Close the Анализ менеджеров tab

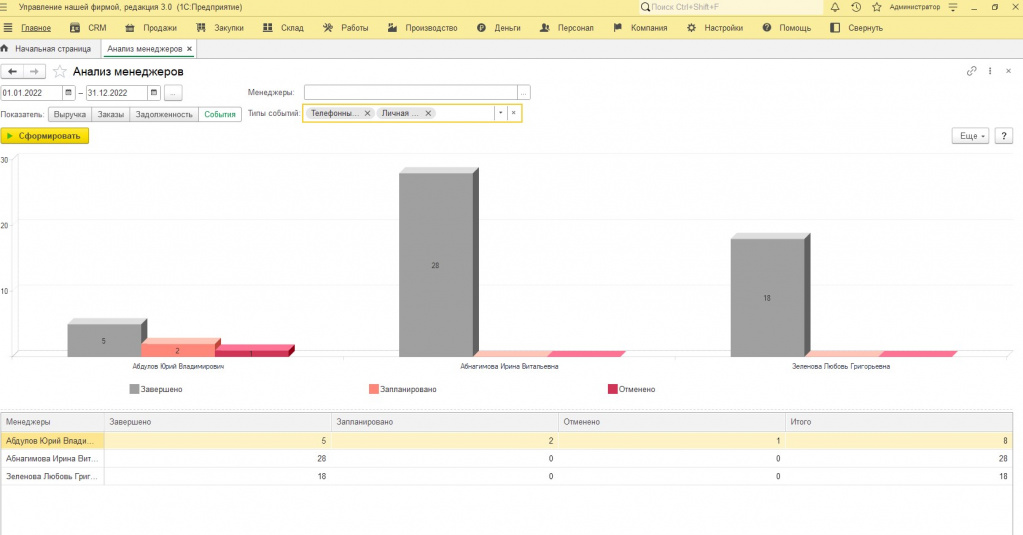click(x=189, y=49)
